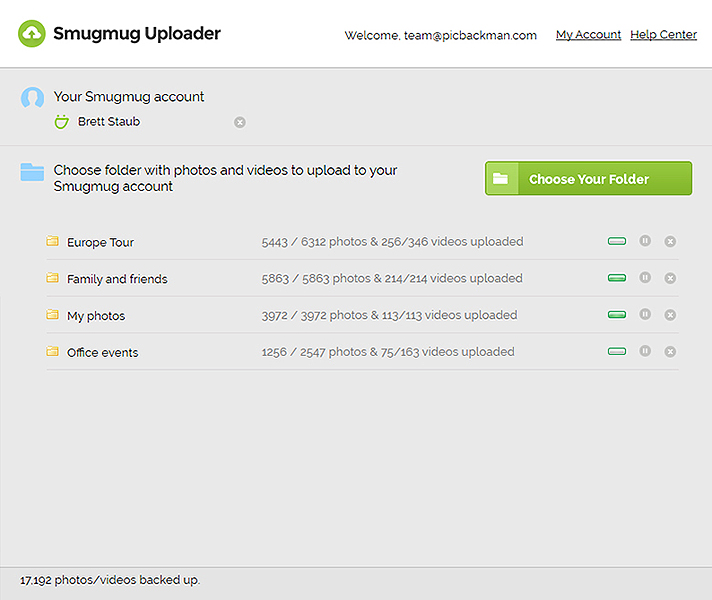This screenshot has width=712, height=600.
Task: Click the Europe Tour folder icon
Action: click(53, 241)
